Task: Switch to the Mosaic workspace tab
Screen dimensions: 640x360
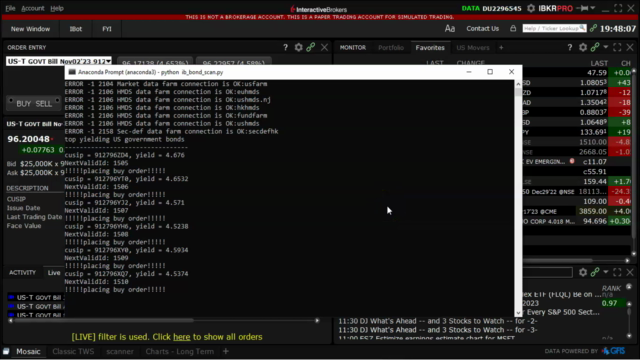Action: pyautogui.click(x=28, y=351)
